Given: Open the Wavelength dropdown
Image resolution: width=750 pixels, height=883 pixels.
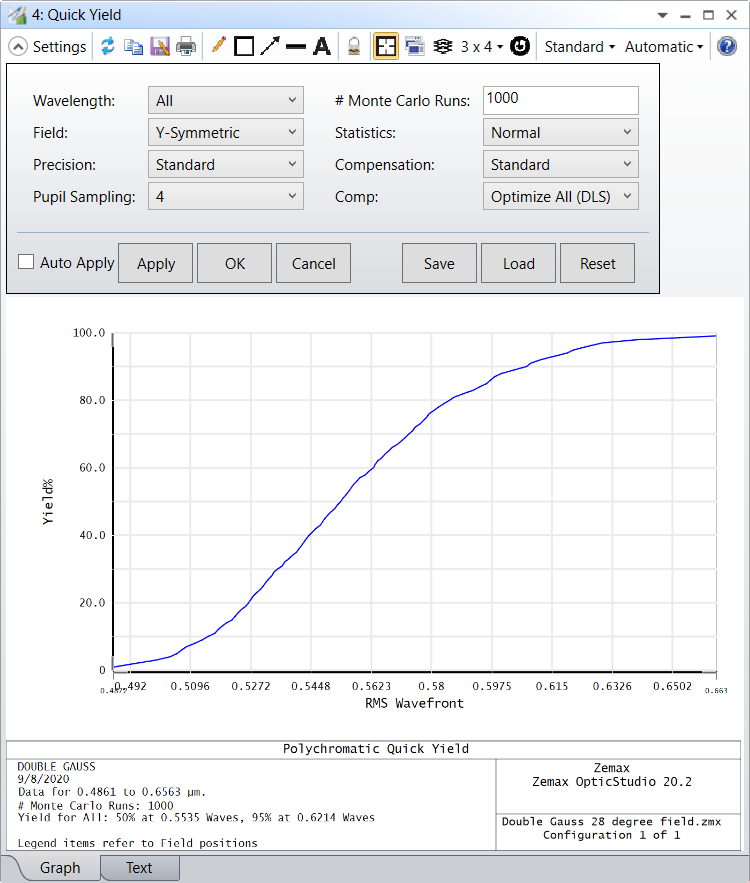Looking at the screenshot, I should [225, 101].
